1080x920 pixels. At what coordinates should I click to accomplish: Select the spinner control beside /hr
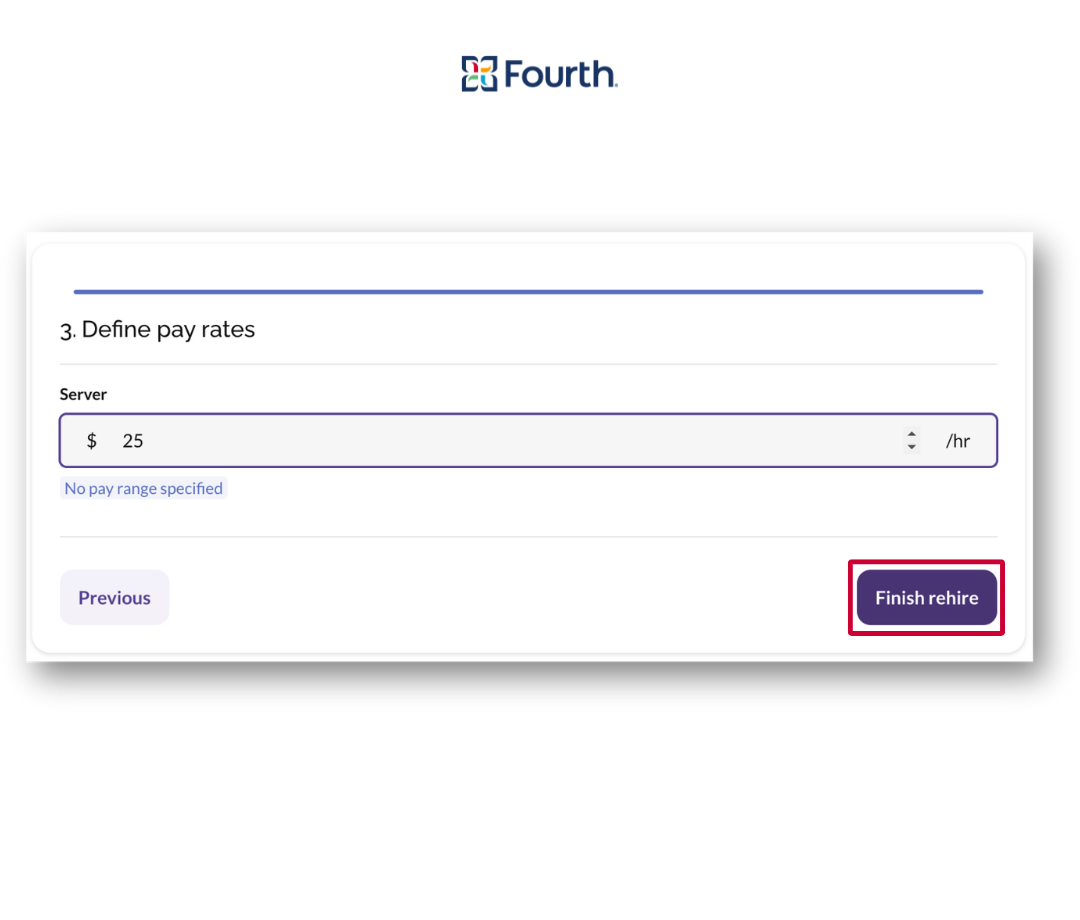pyautogui.click(x=911, y=441)
